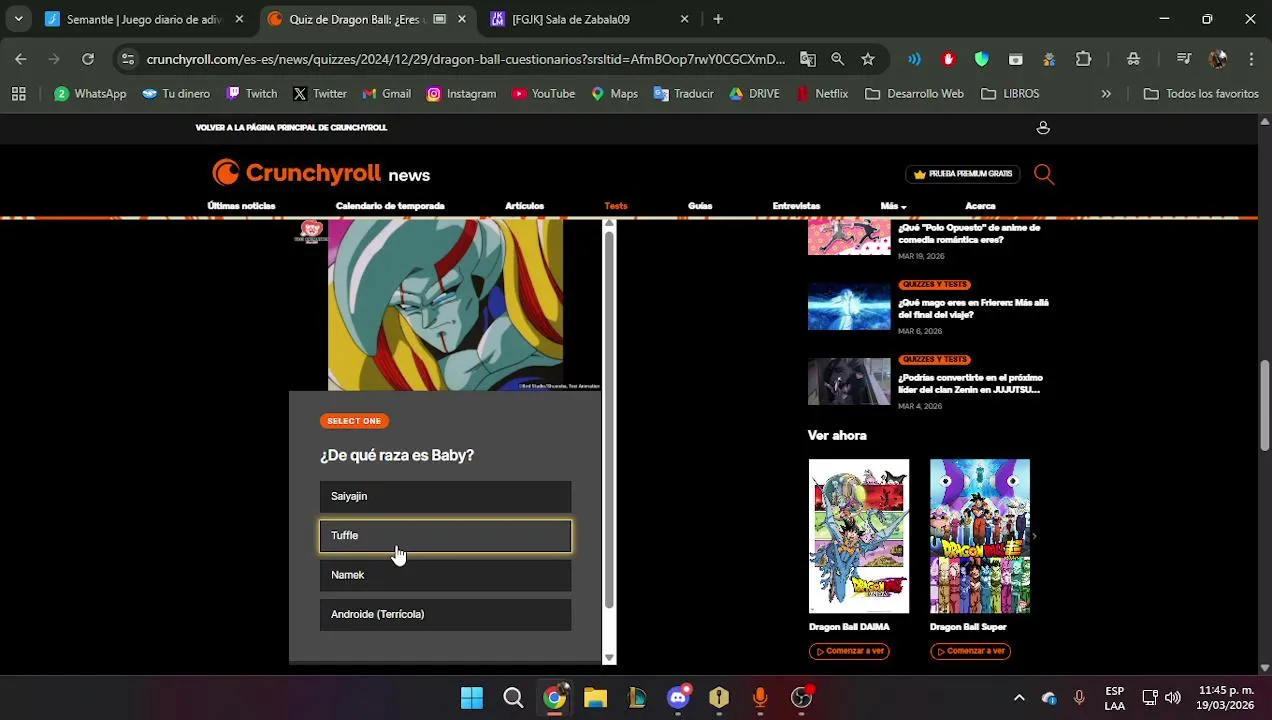Open the Crunchyroll account profile icon

[x=1043, y=128]
